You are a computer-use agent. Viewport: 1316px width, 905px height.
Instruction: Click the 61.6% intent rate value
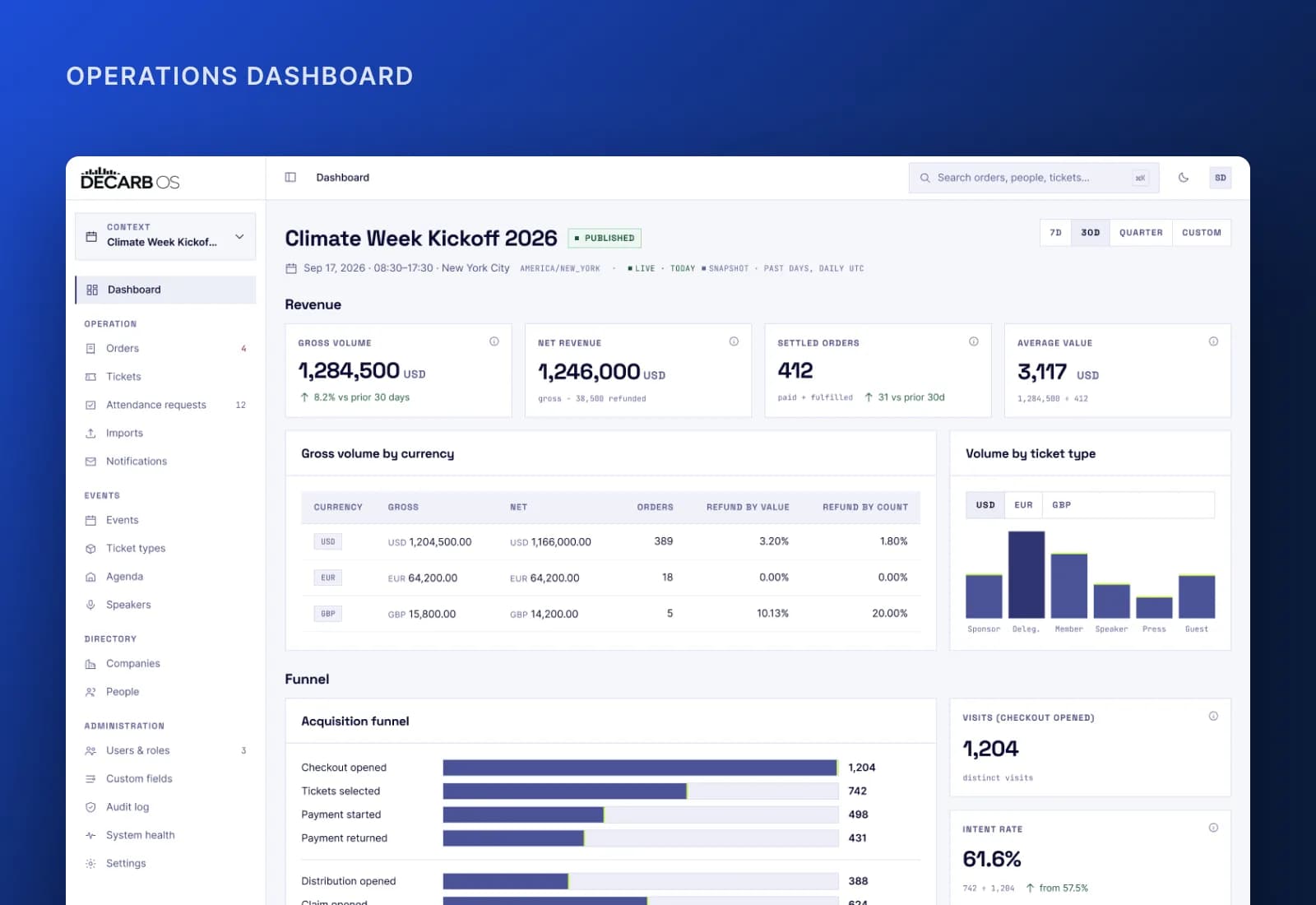click(x=992, y=859)
